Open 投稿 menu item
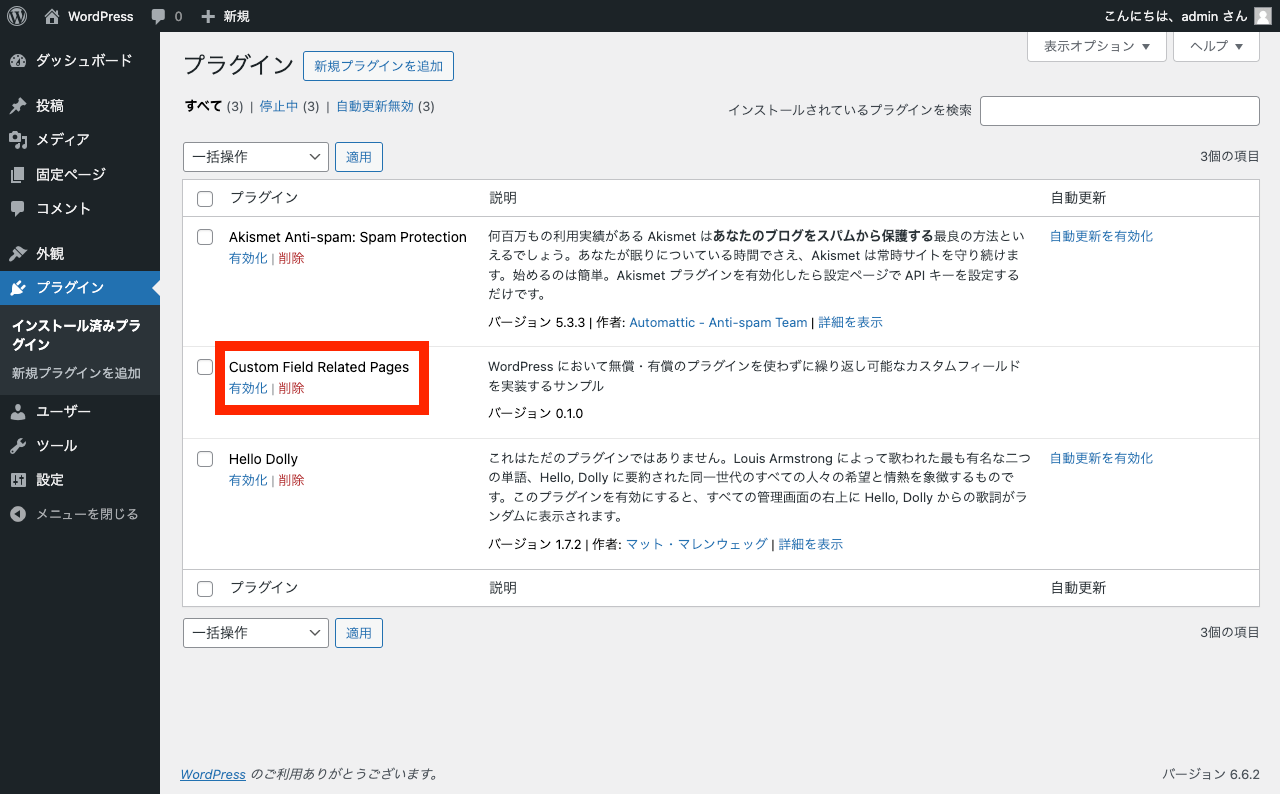The width and height of the screenshot is (1280, 794). [x=80, y=106]
